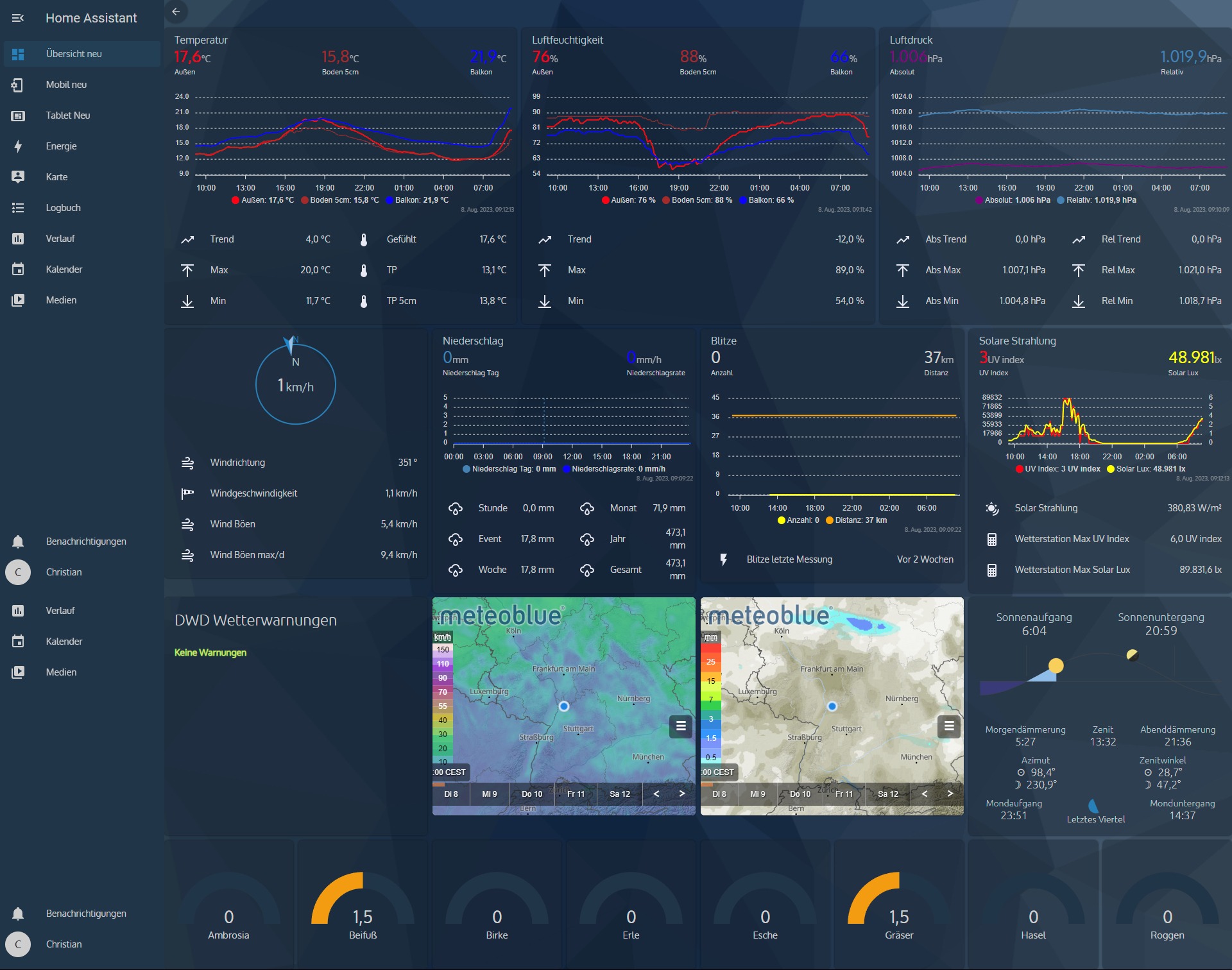Image resolution: width=1232 pixels, height=970 pixels.
Task: Open the Mobil neu dashboard
Action: [82, 85]
